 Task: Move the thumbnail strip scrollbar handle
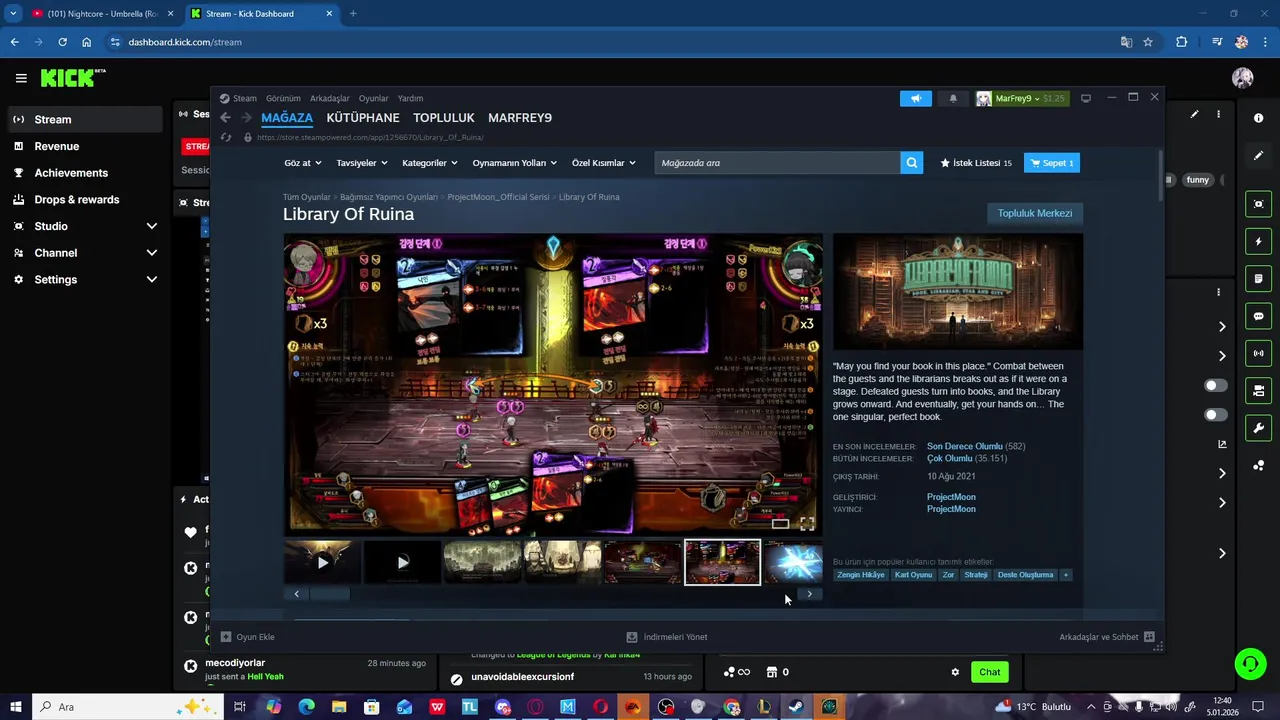click(331, 594)
